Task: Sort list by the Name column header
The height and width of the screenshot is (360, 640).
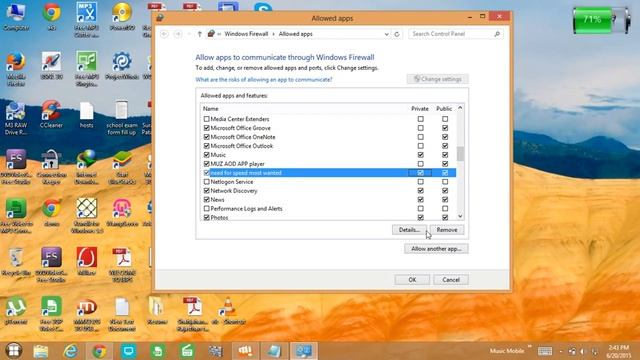Action: [211, 109]
